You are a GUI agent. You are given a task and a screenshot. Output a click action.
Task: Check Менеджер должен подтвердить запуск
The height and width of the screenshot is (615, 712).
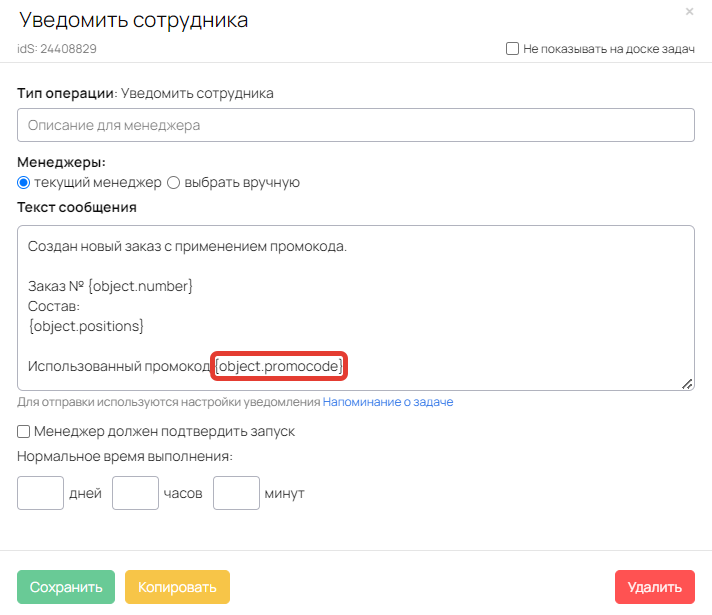[24, 431]
